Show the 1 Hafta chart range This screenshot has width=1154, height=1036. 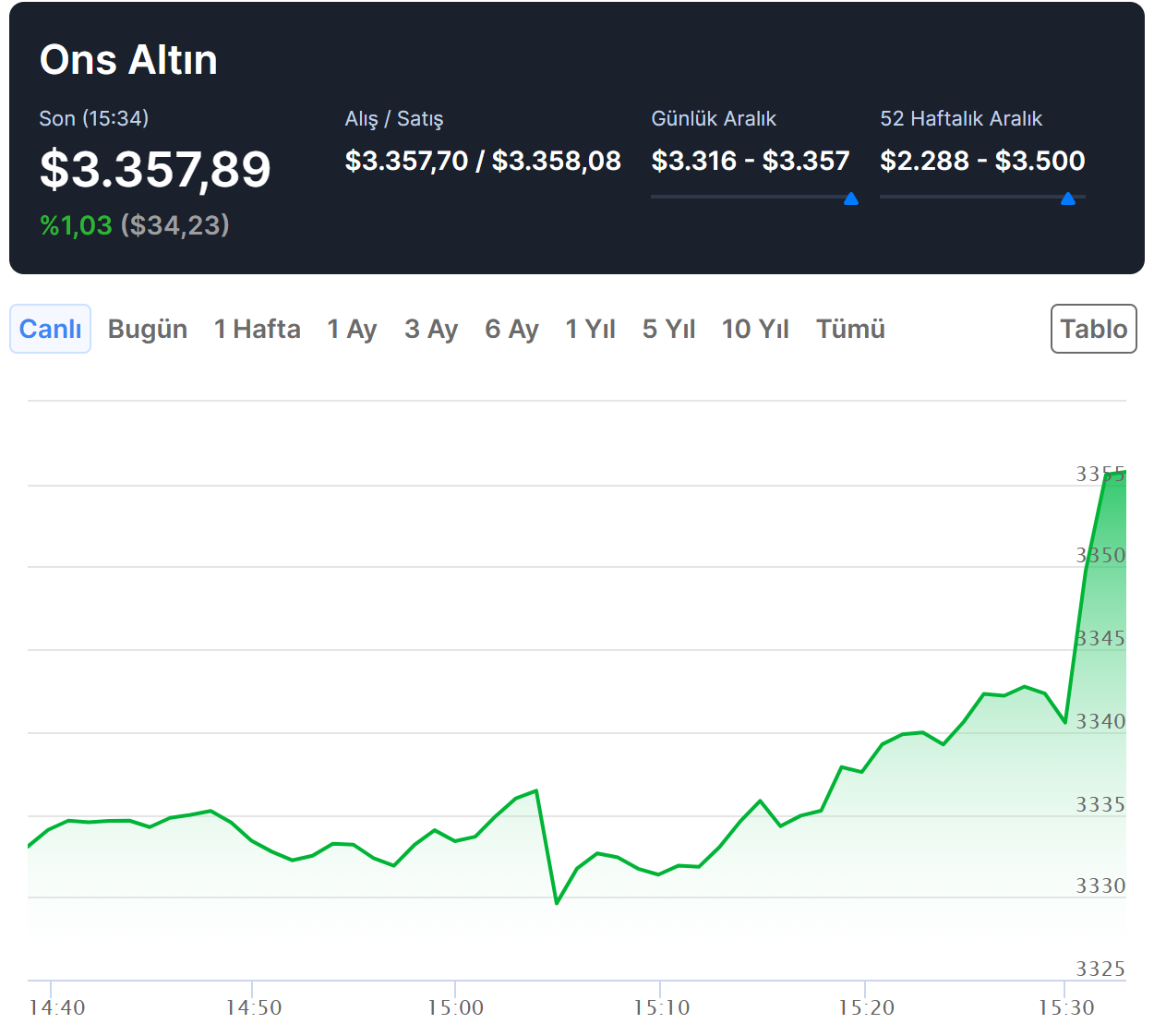tap(258, 329)
